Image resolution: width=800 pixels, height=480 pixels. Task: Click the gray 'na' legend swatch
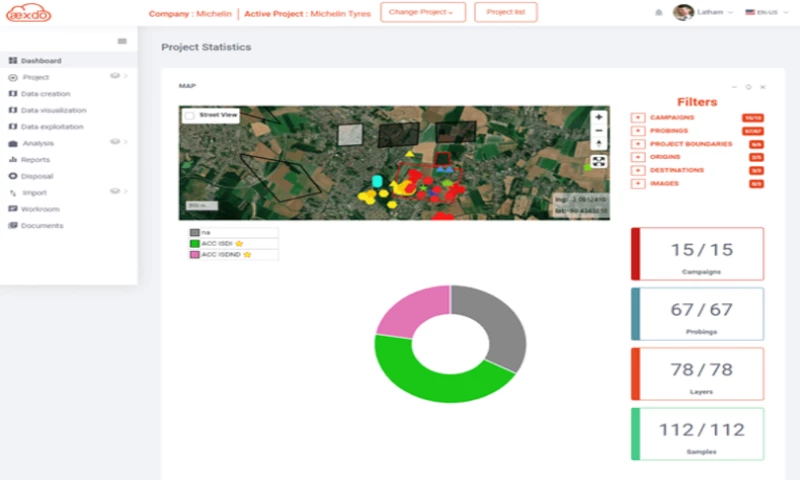pos(194,233)
